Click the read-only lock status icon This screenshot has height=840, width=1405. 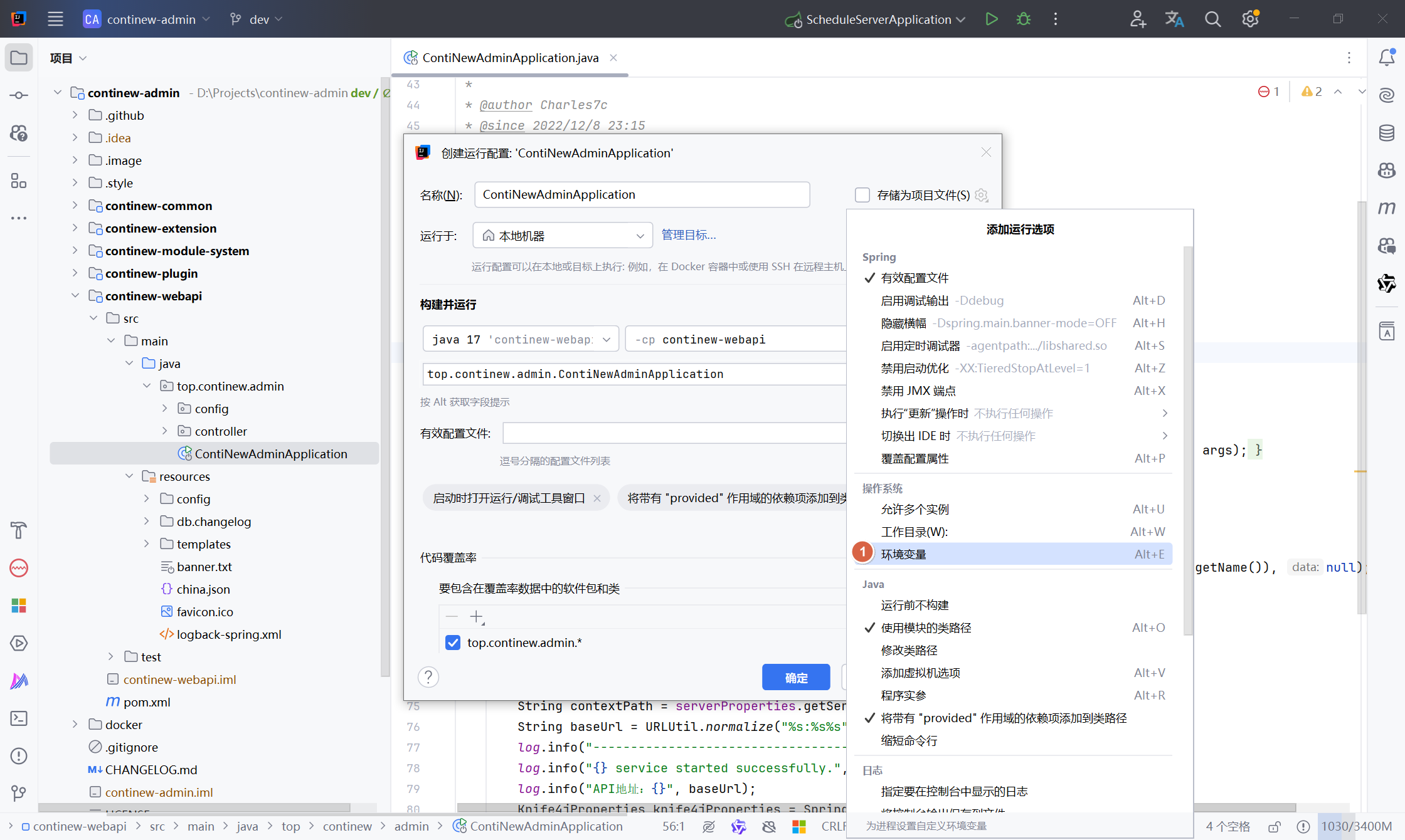1275,826
